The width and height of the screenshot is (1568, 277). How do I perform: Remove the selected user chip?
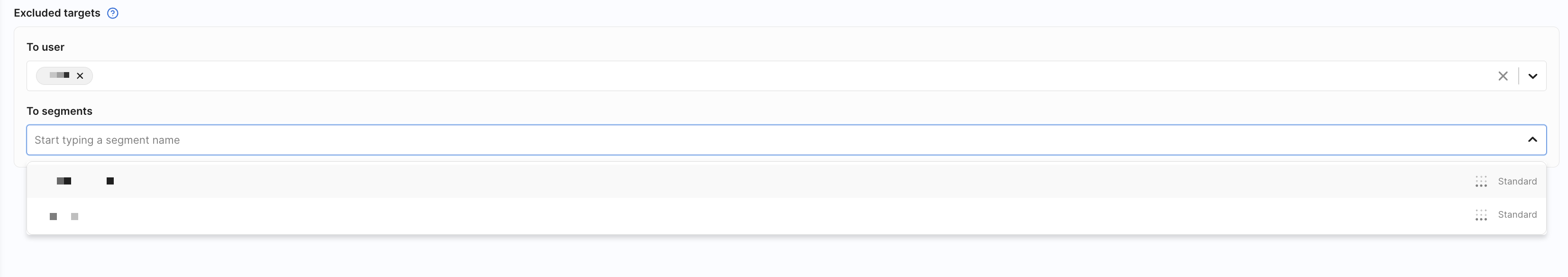click(x=80, y=76)
